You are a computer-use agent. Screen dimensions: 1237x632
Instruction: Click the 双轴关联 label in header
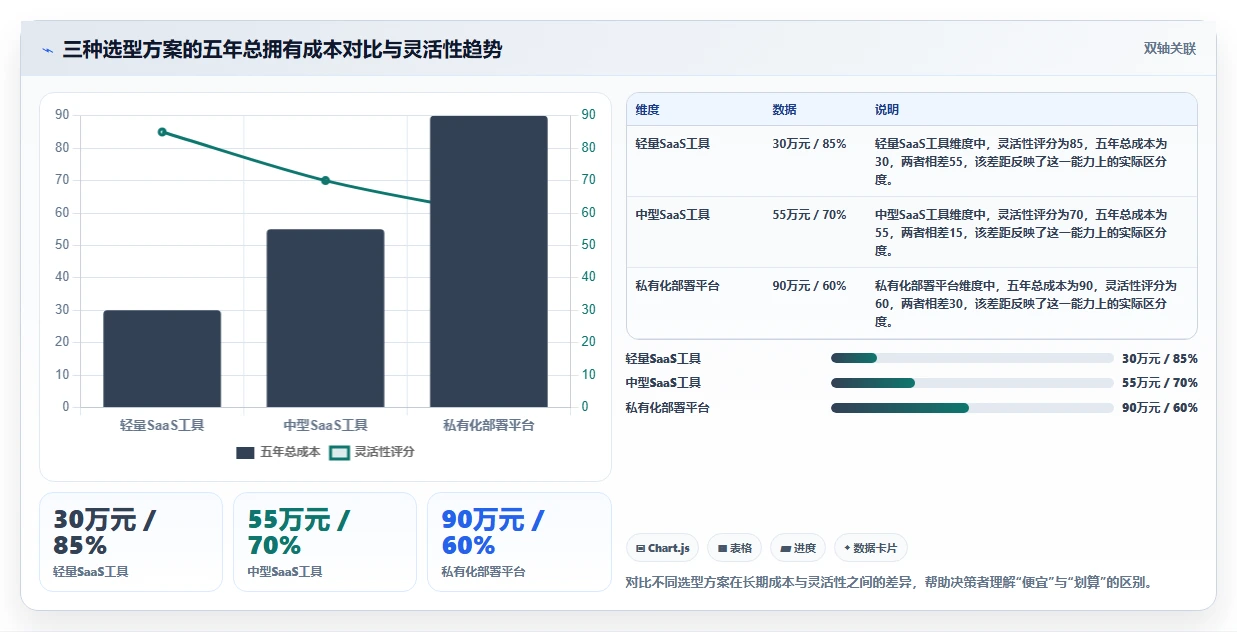tap(1170, 49)
